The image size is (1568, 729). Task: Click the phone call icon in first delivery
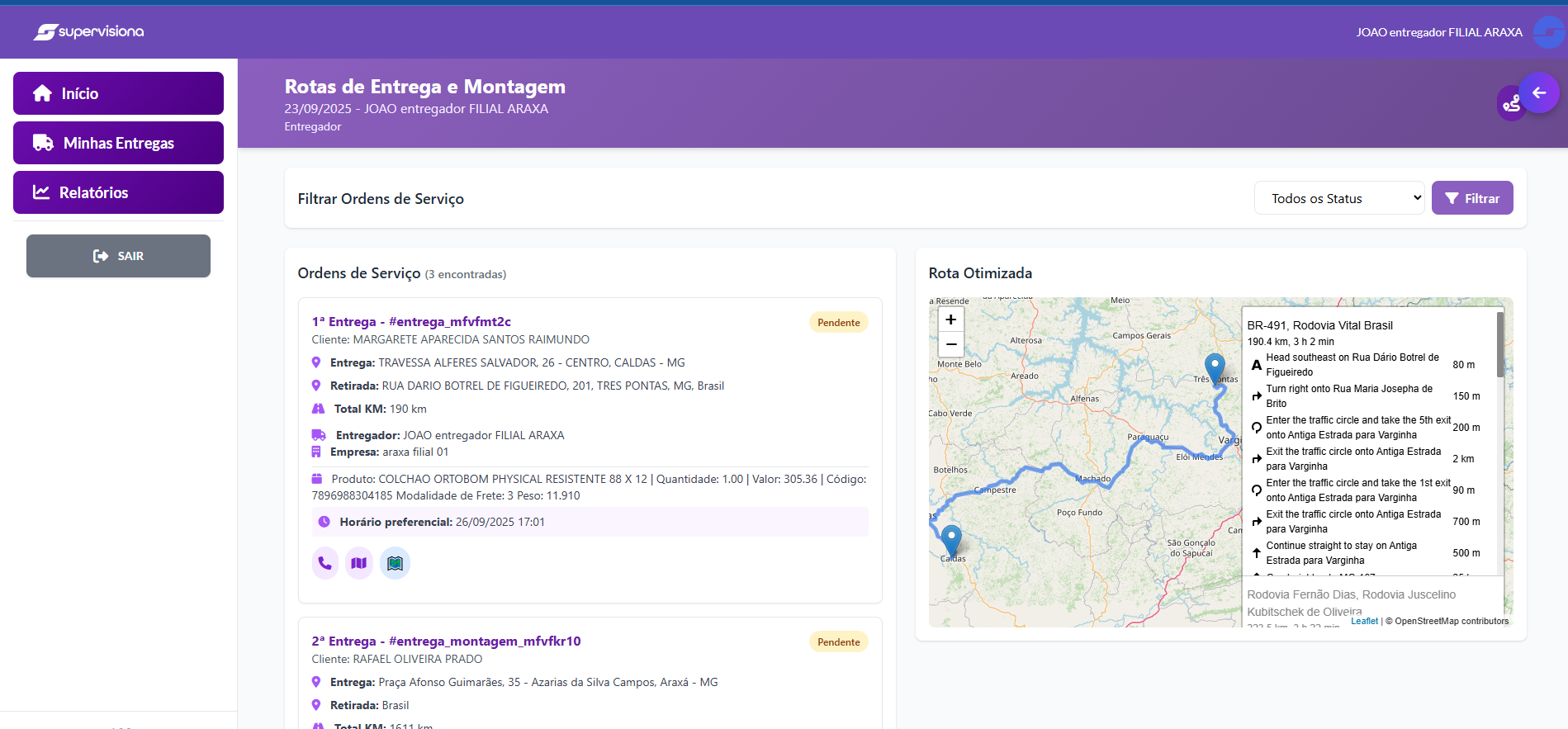pos(325,563)
